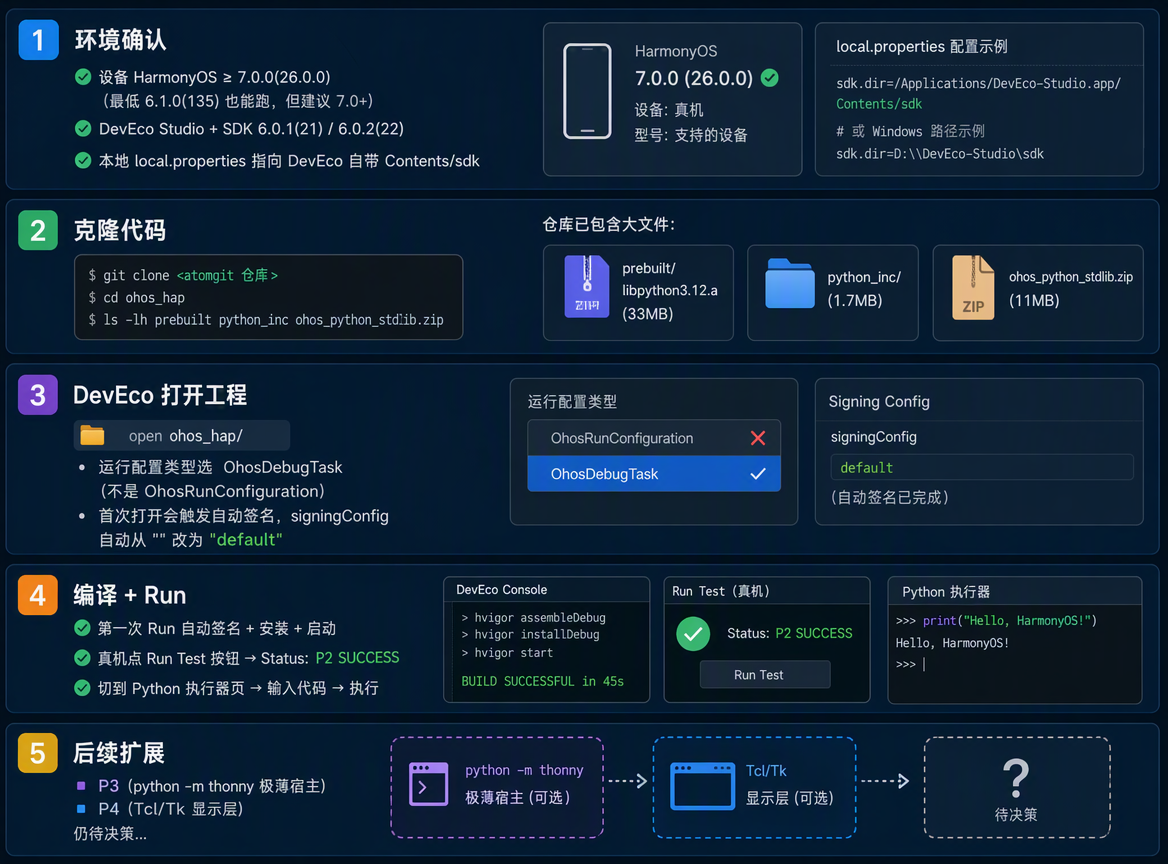
Task: Click 仓库已包含大文件: label
Action: tap(609, 224)
